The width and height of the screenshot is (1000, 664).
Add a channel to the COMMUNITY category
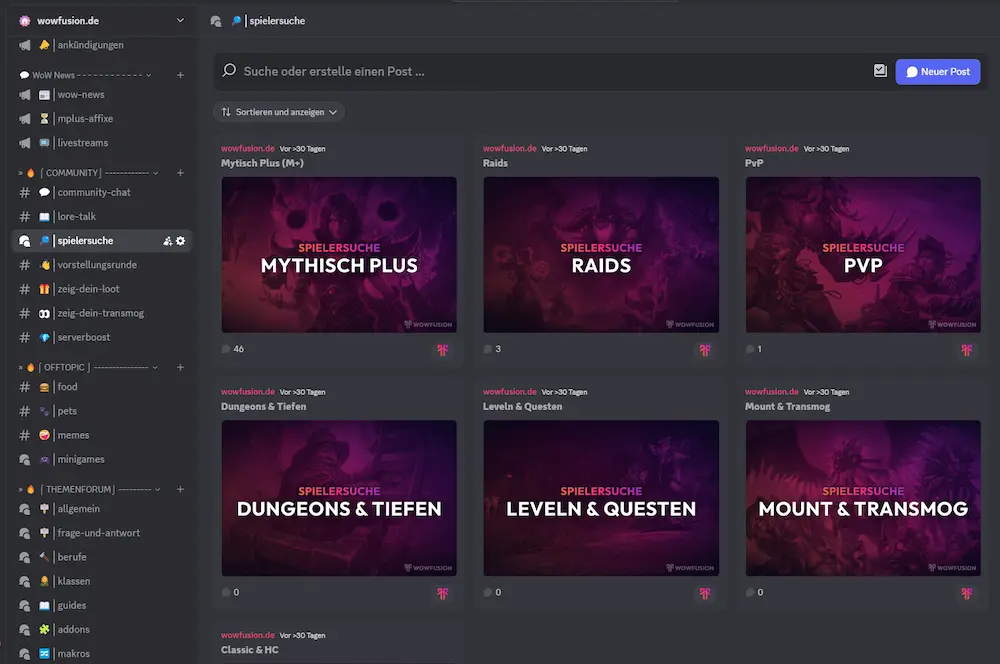click(x=180, y=173)
